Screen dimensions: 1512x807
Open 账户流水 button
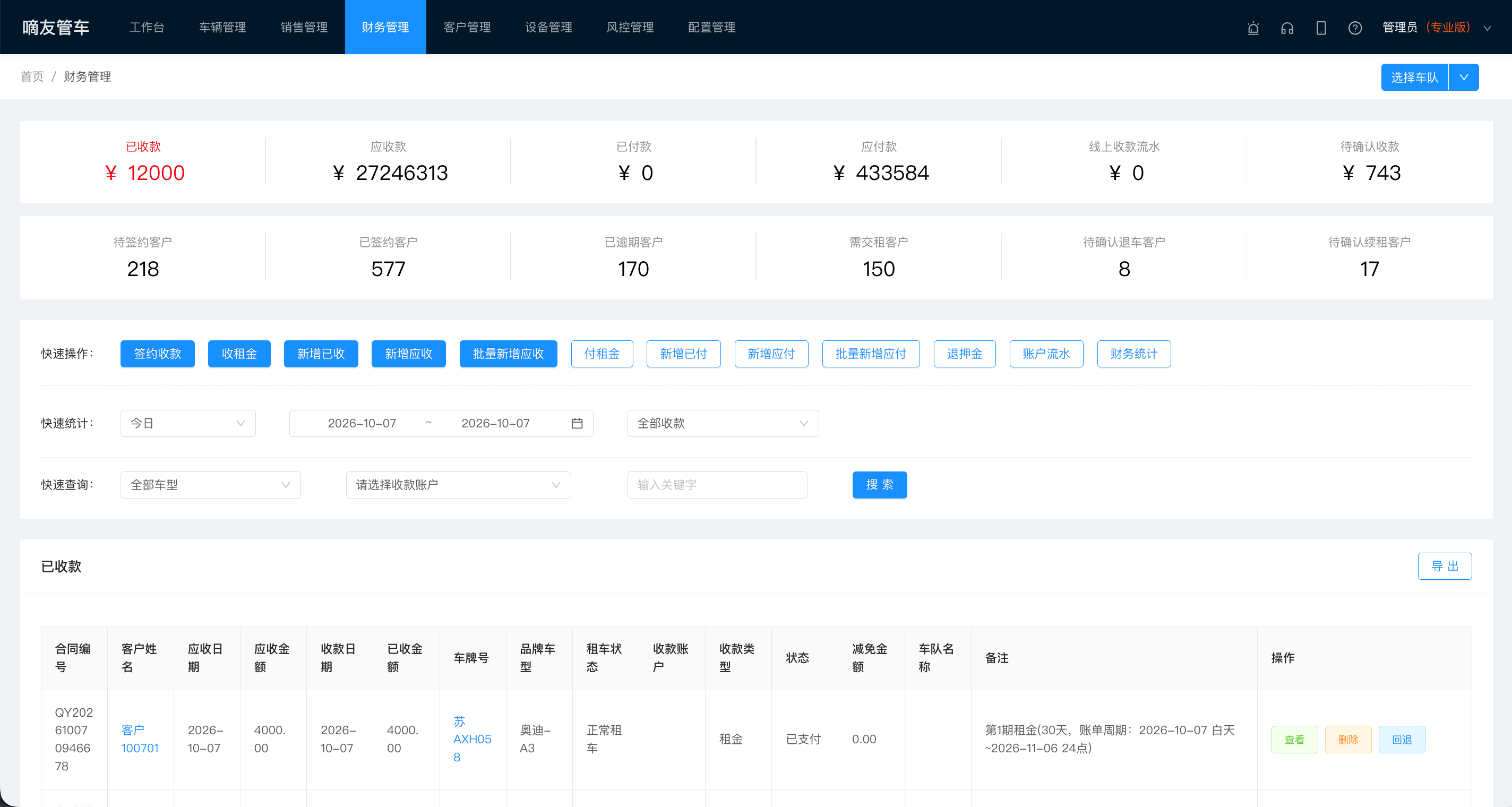pos(1046,354)
